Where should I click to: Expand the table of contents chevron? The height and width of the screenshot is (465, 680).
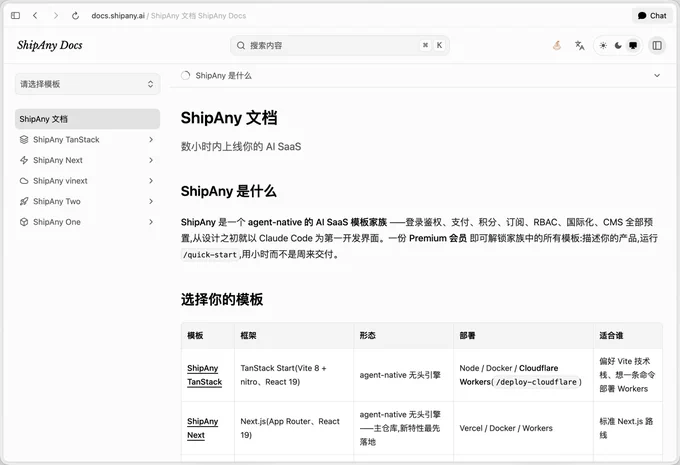[x=657, y=75]
